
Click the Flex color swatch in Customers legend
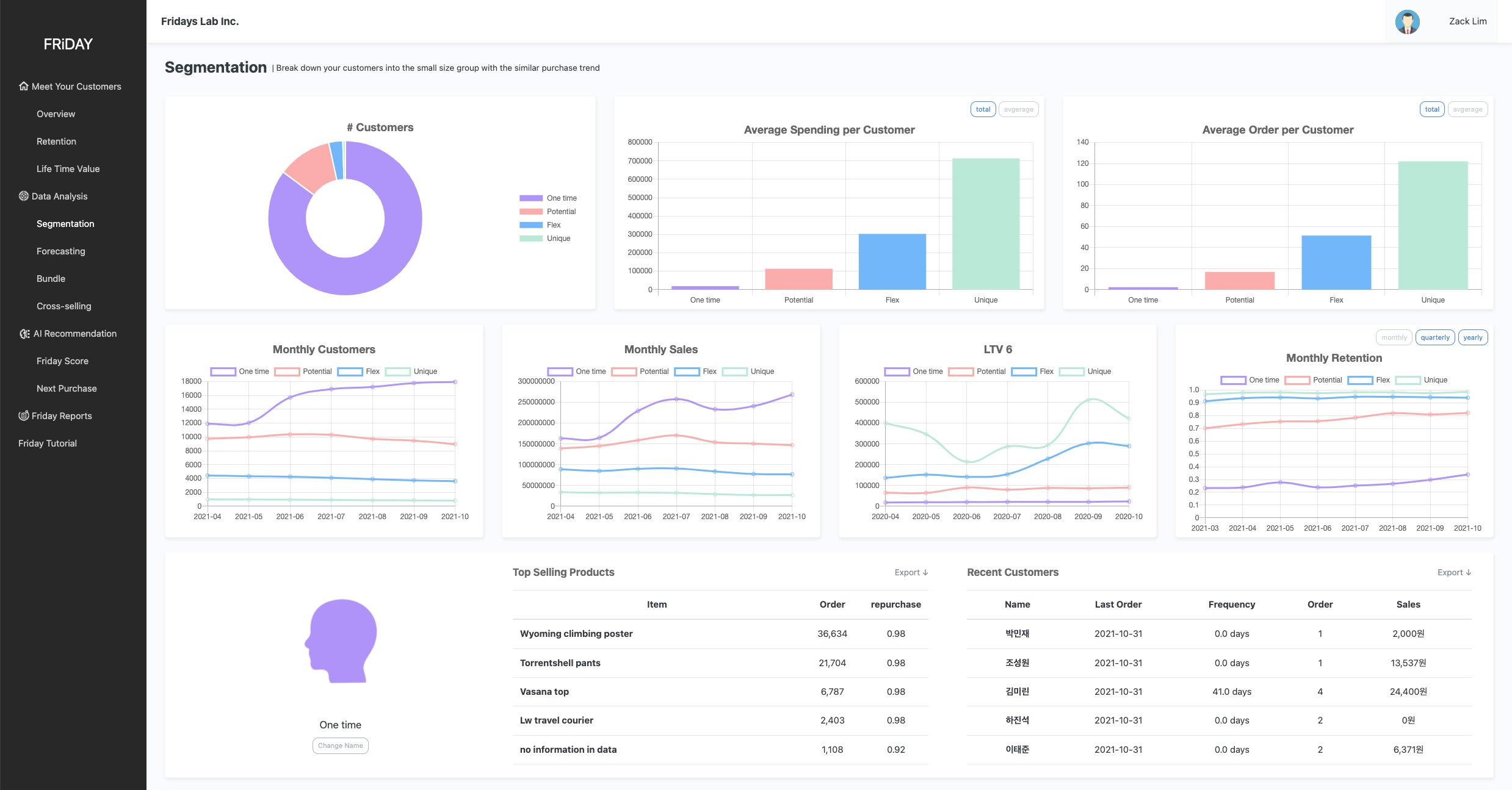[x=531, y=225]
